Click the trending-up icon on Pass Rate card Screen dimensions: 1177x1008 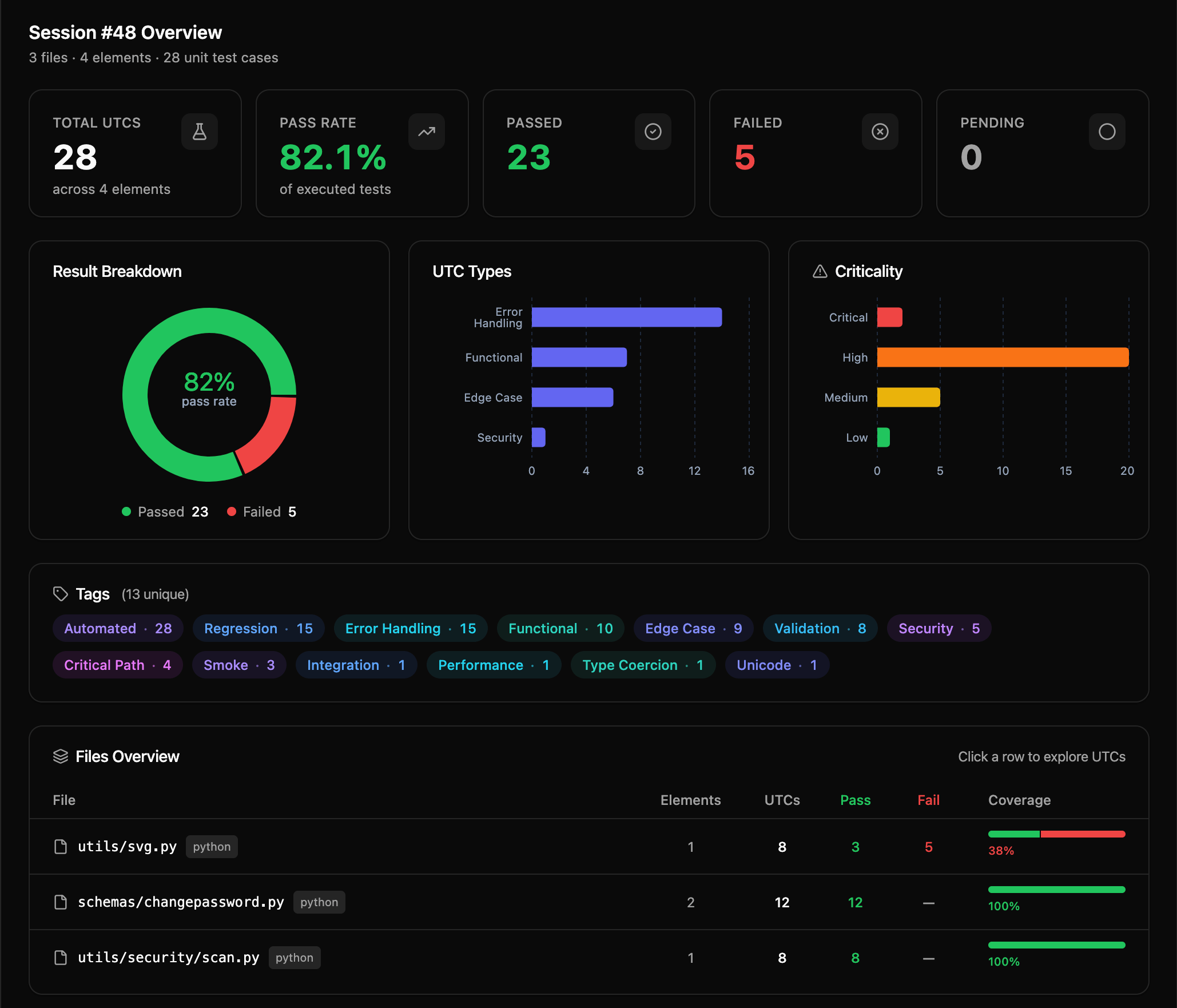click(x=426, y=132)
